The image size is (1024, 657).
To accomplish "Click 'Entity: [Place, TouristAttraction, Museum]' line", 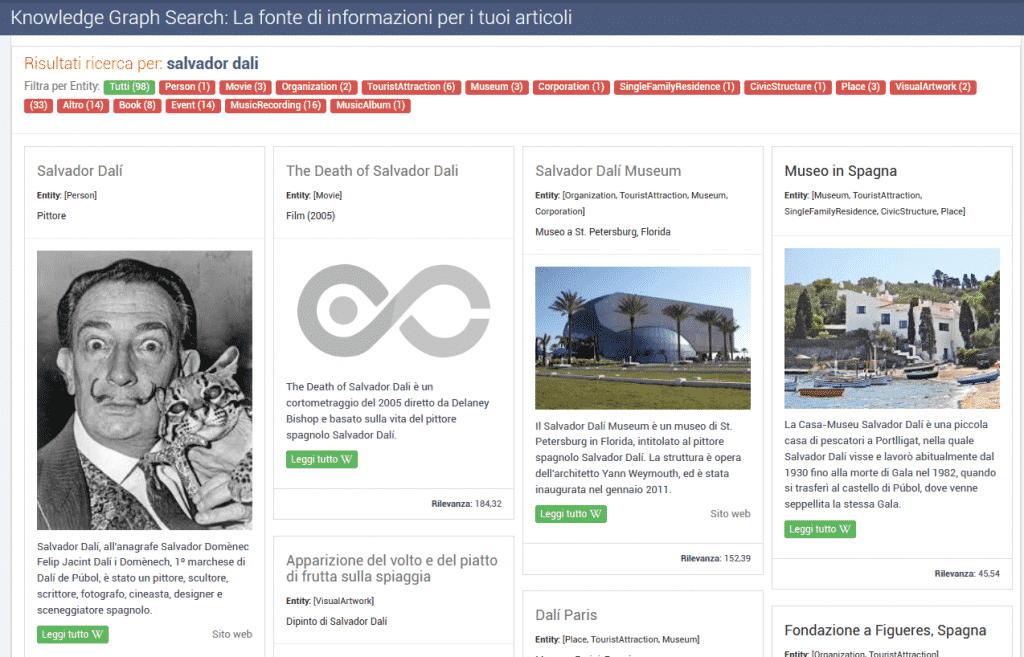I will pyautogui.click(x=617, y=639).
